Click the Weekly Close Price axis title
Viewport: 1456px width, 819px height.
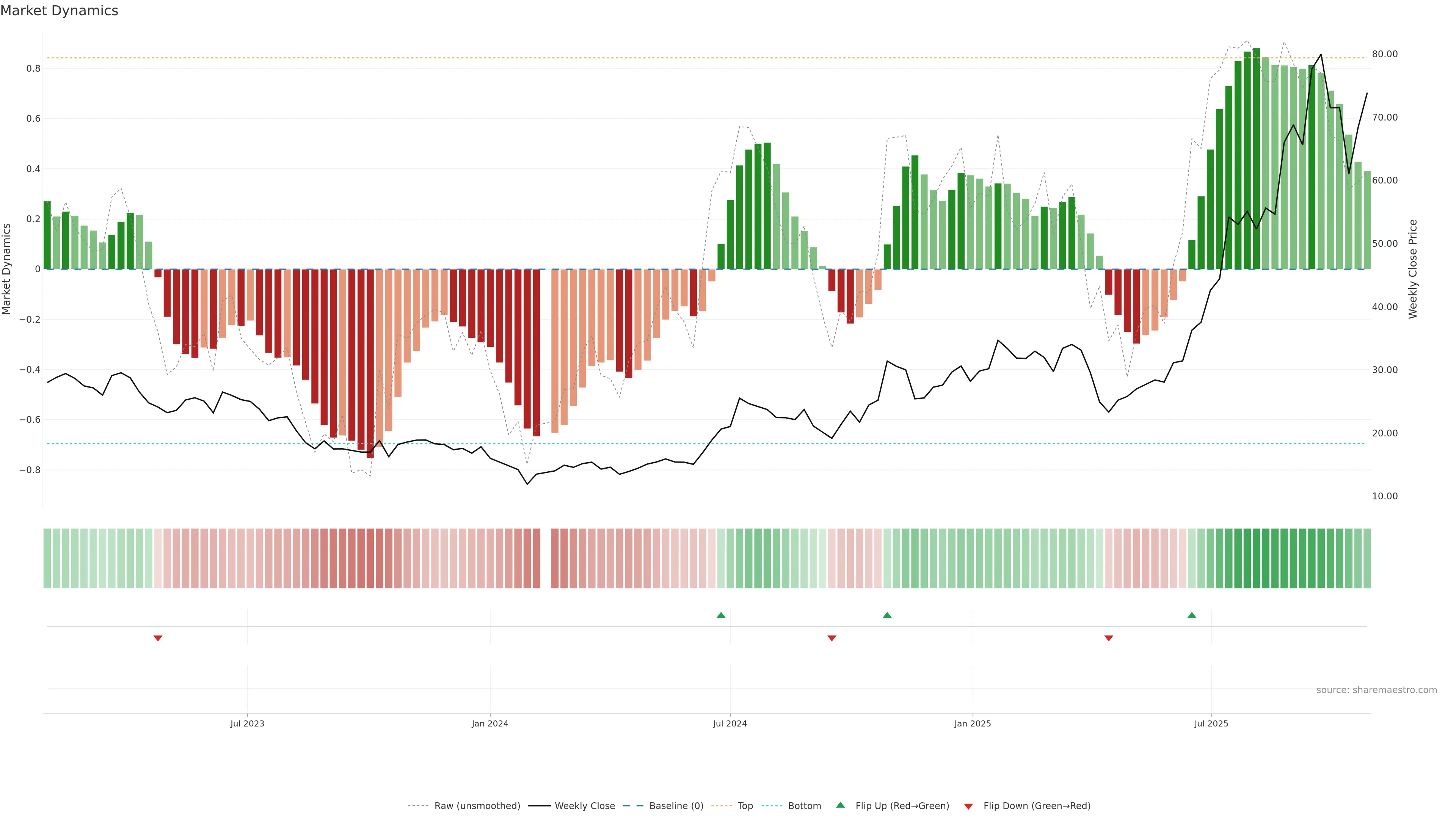[x=1412, y=269]
